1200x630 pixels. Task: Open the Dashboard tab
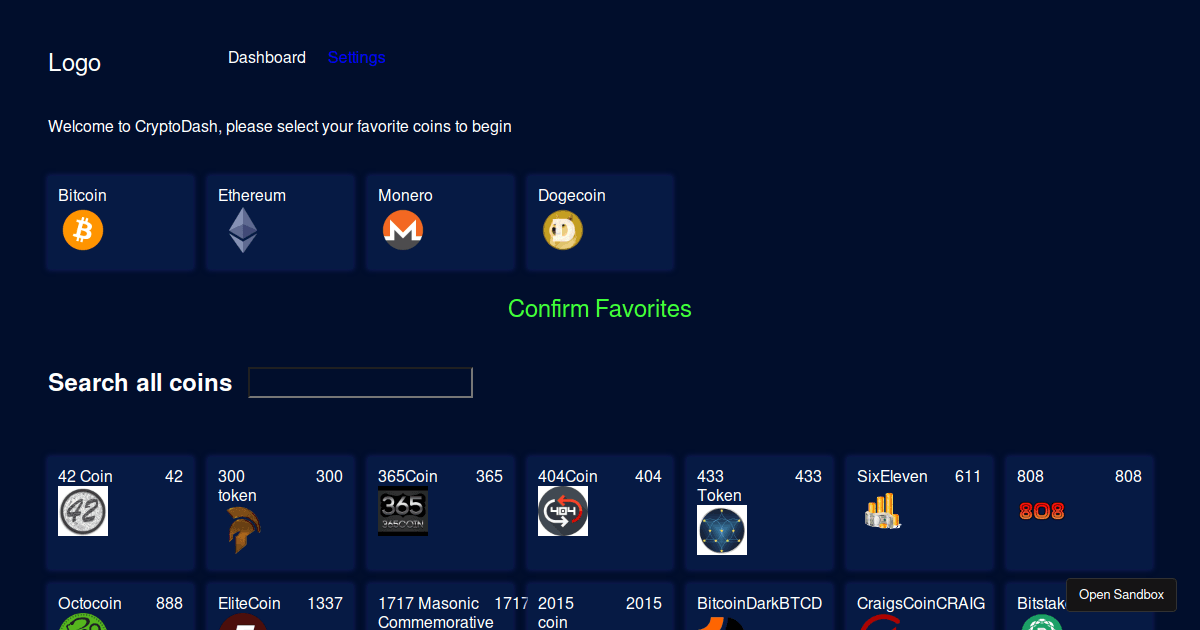[267, 58]
